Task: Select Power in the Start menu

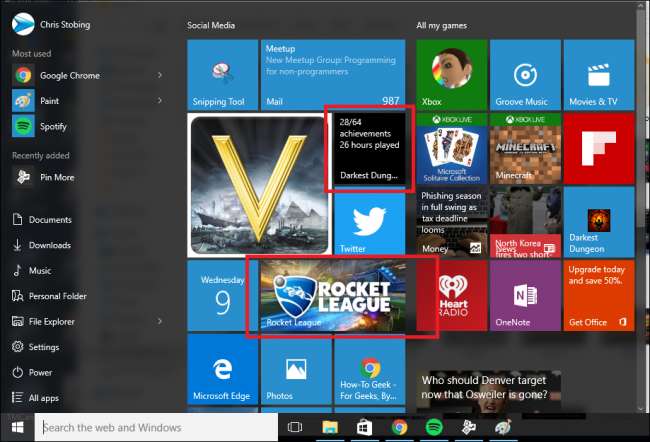Action: pos(40,372)
